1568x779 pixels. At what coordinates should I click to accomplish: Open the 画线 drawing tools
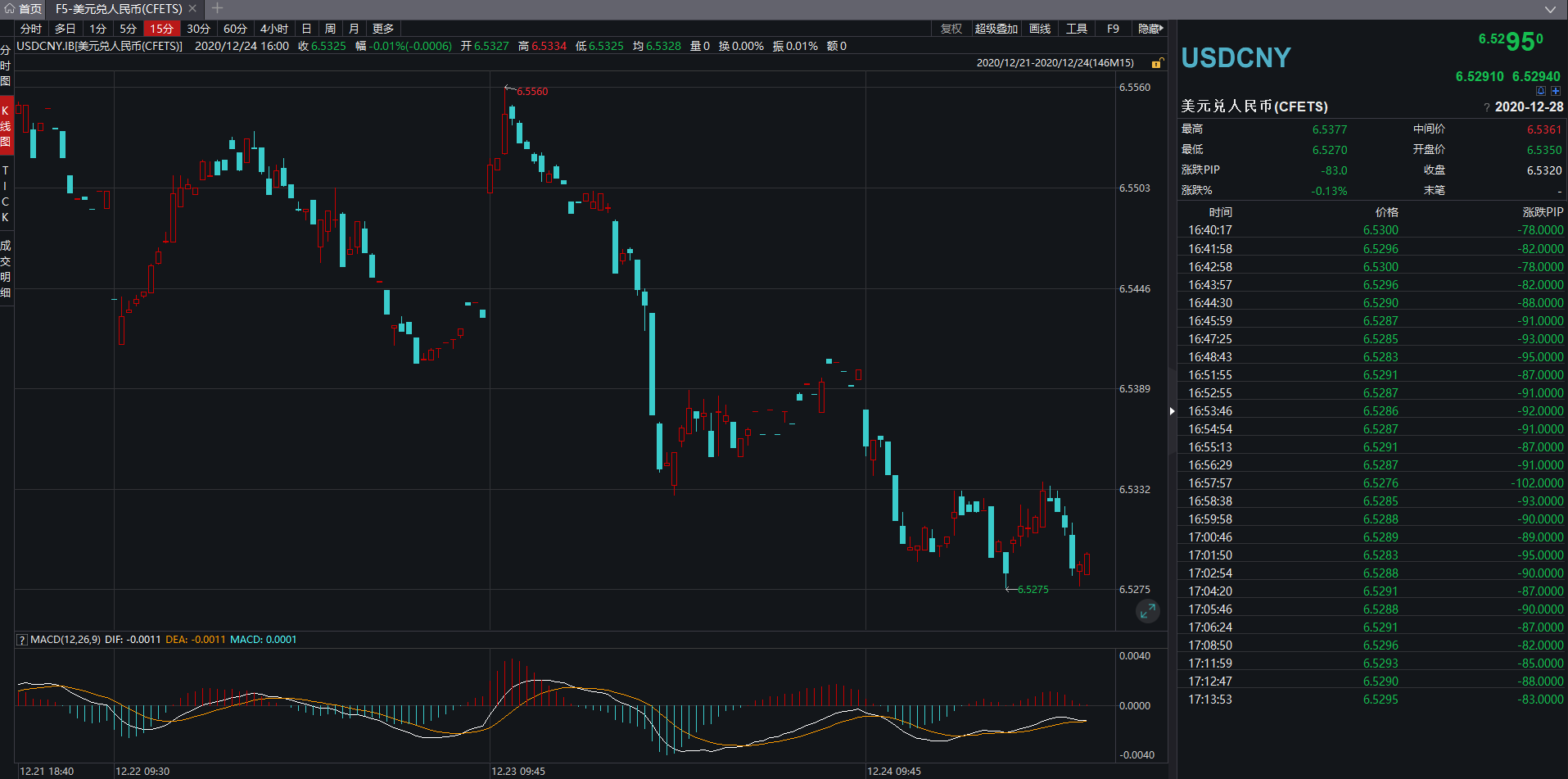point(1040,29)
